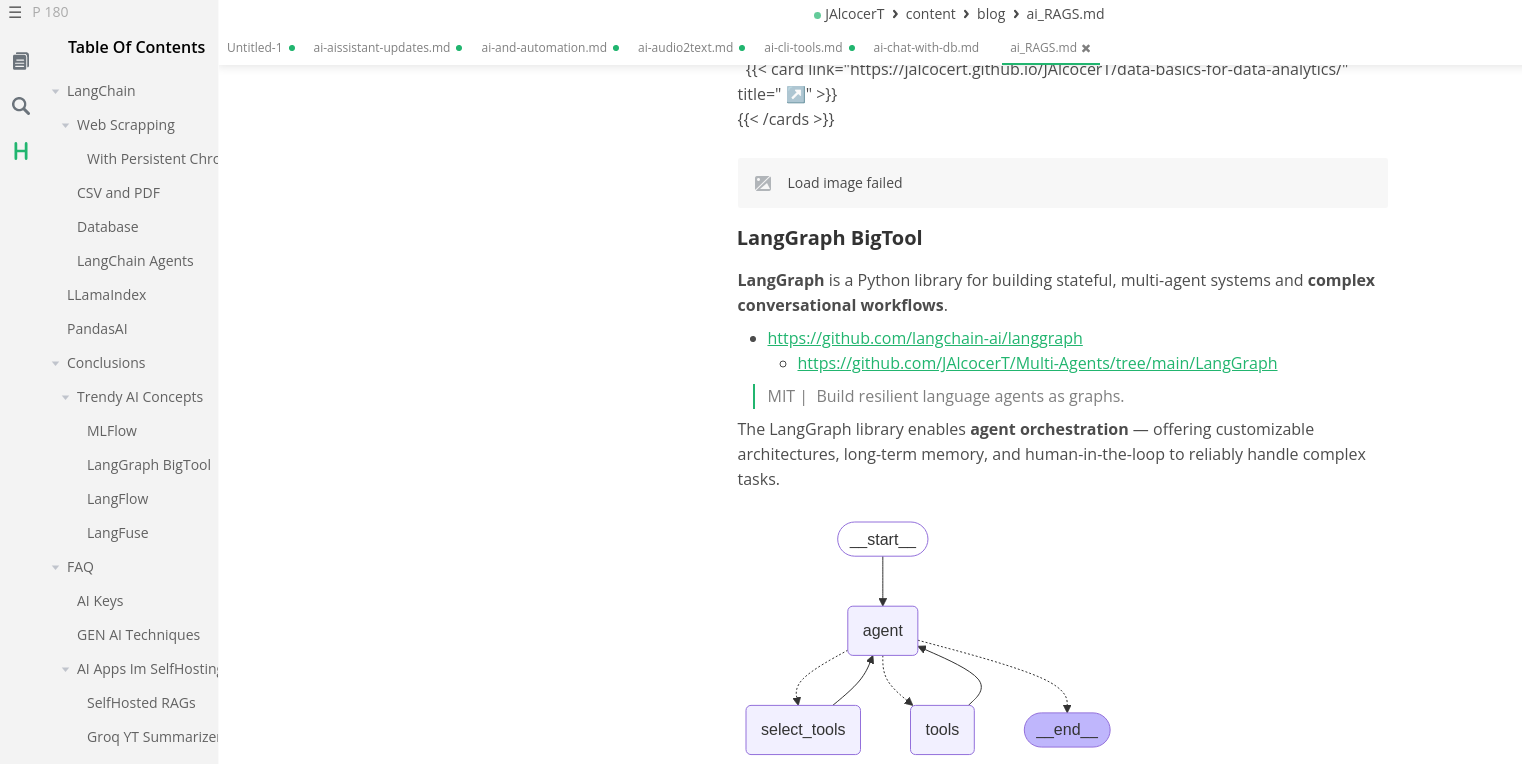Collapse the LangChain tree section
The width and height of the screenshot is (1522, 764).
pyautogui.click(x=56, y=92)
